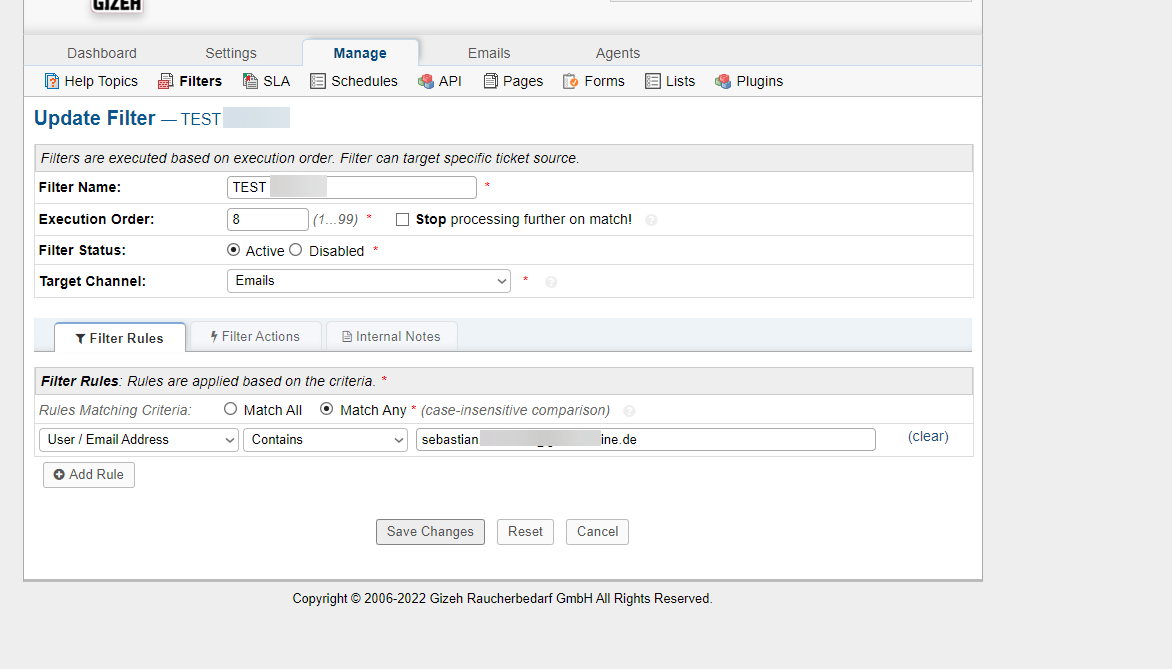
Task: Click the Filters icon in submenu
Action: coord(166,81)
